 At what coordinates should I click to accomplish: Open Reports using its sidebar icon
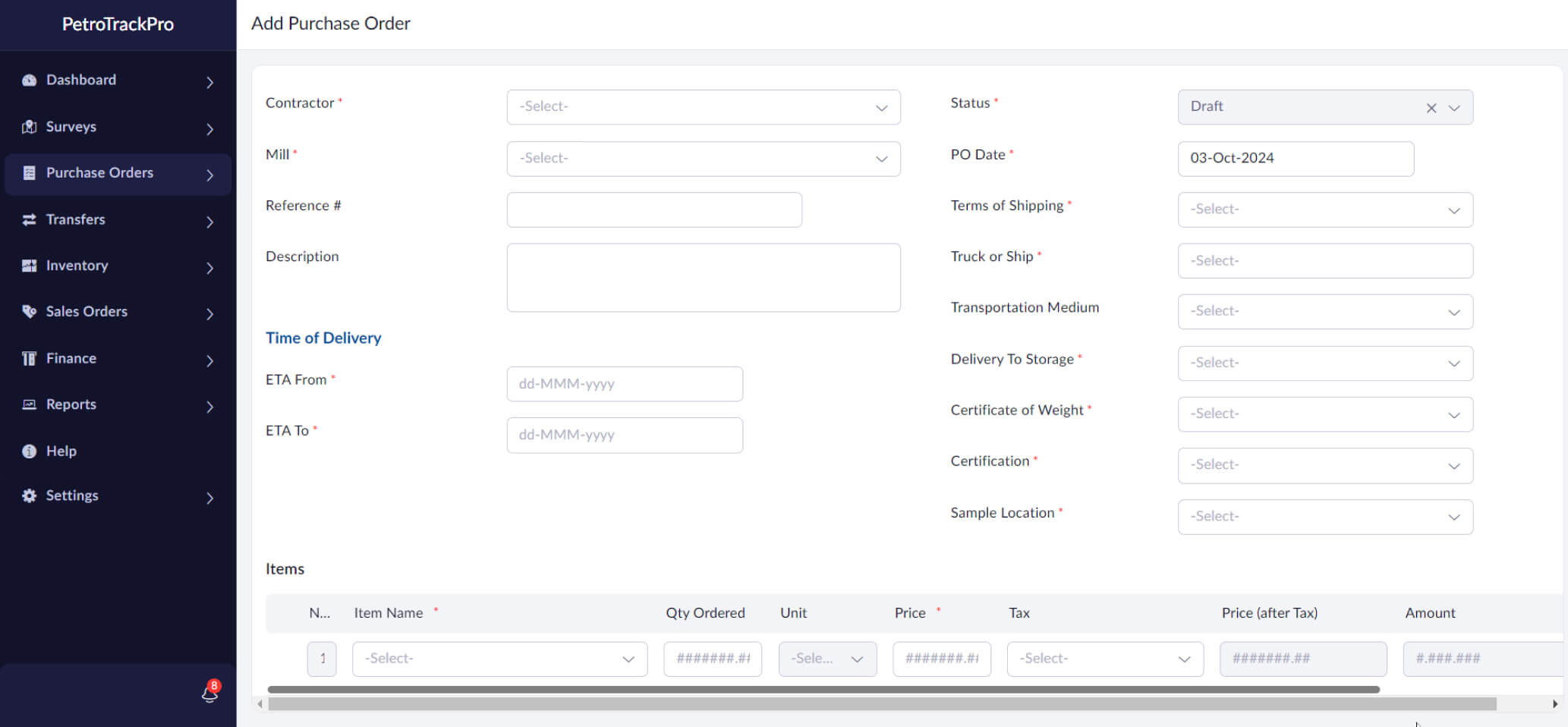[28, 404]
